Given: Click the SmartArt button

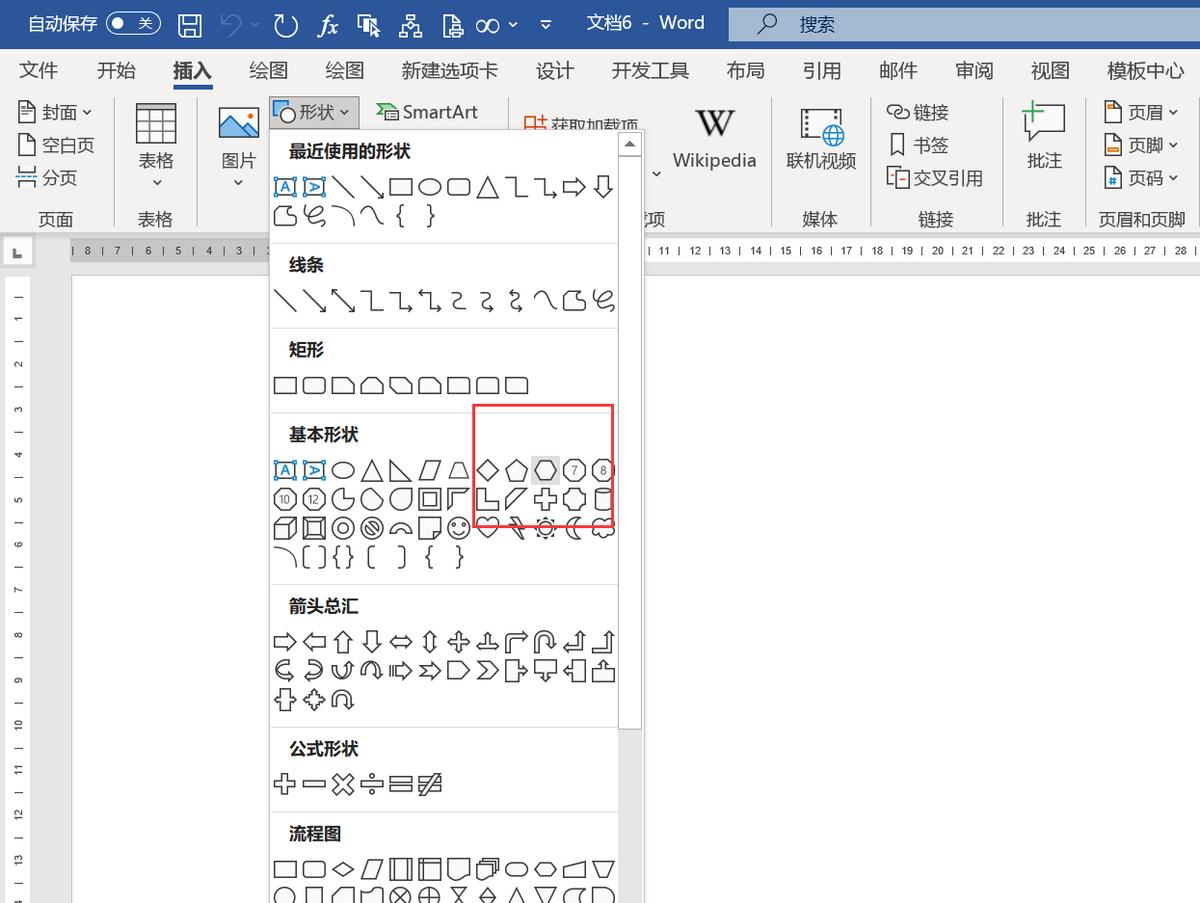Looking at the screenshot, I should coord(428,112).
